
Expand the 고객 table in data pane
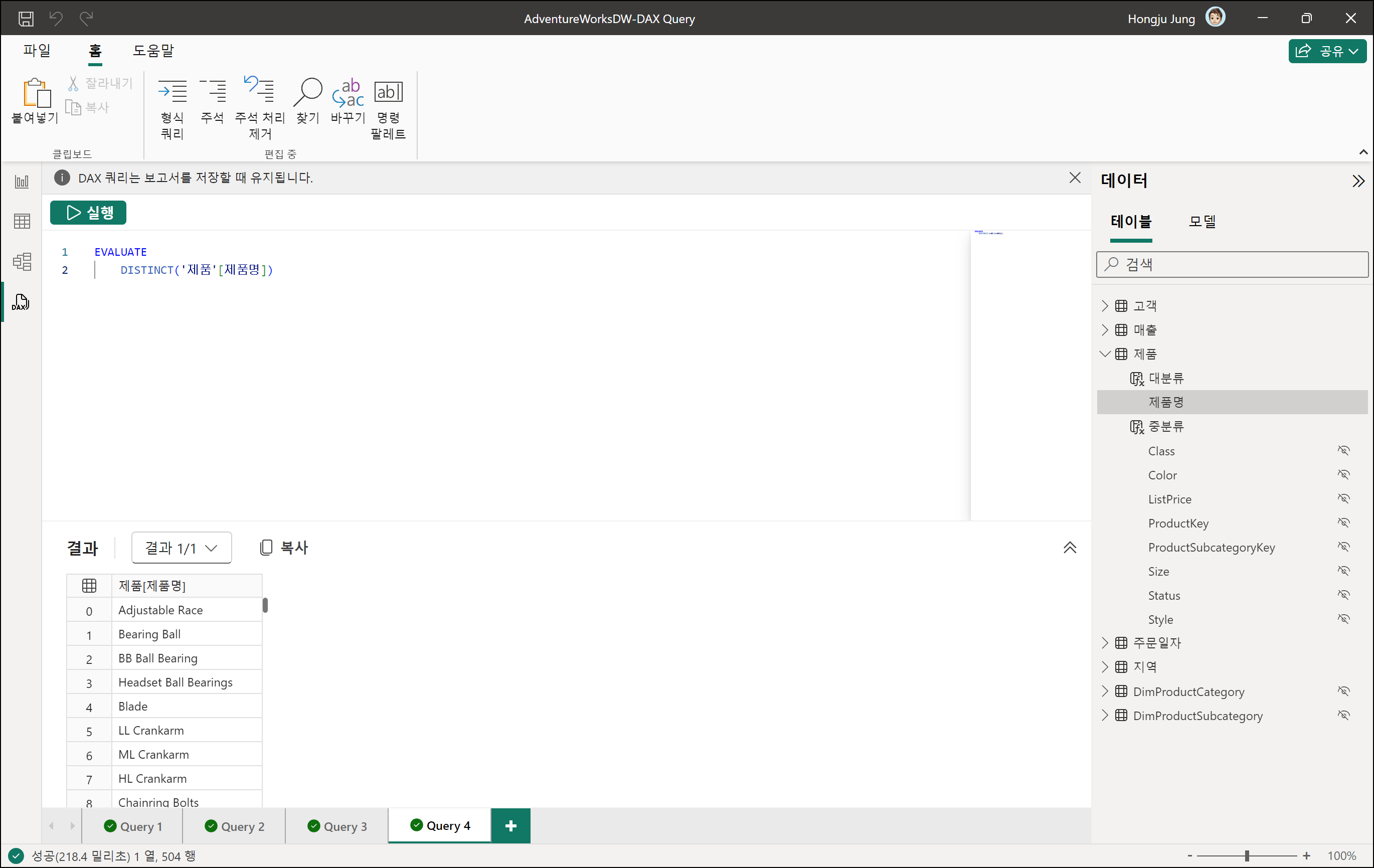[x=1105, y=306]
